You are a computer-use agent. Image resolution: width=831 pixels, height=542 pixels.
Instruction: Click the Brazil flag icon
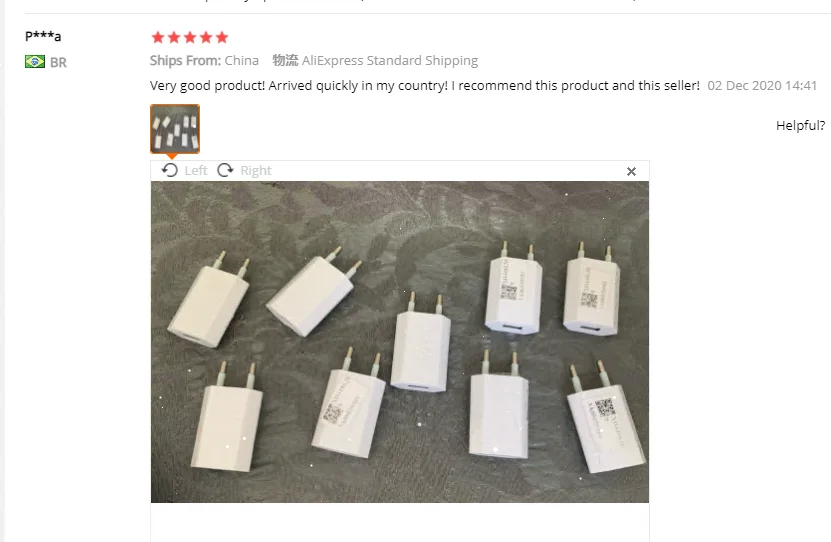coord(35,61)
